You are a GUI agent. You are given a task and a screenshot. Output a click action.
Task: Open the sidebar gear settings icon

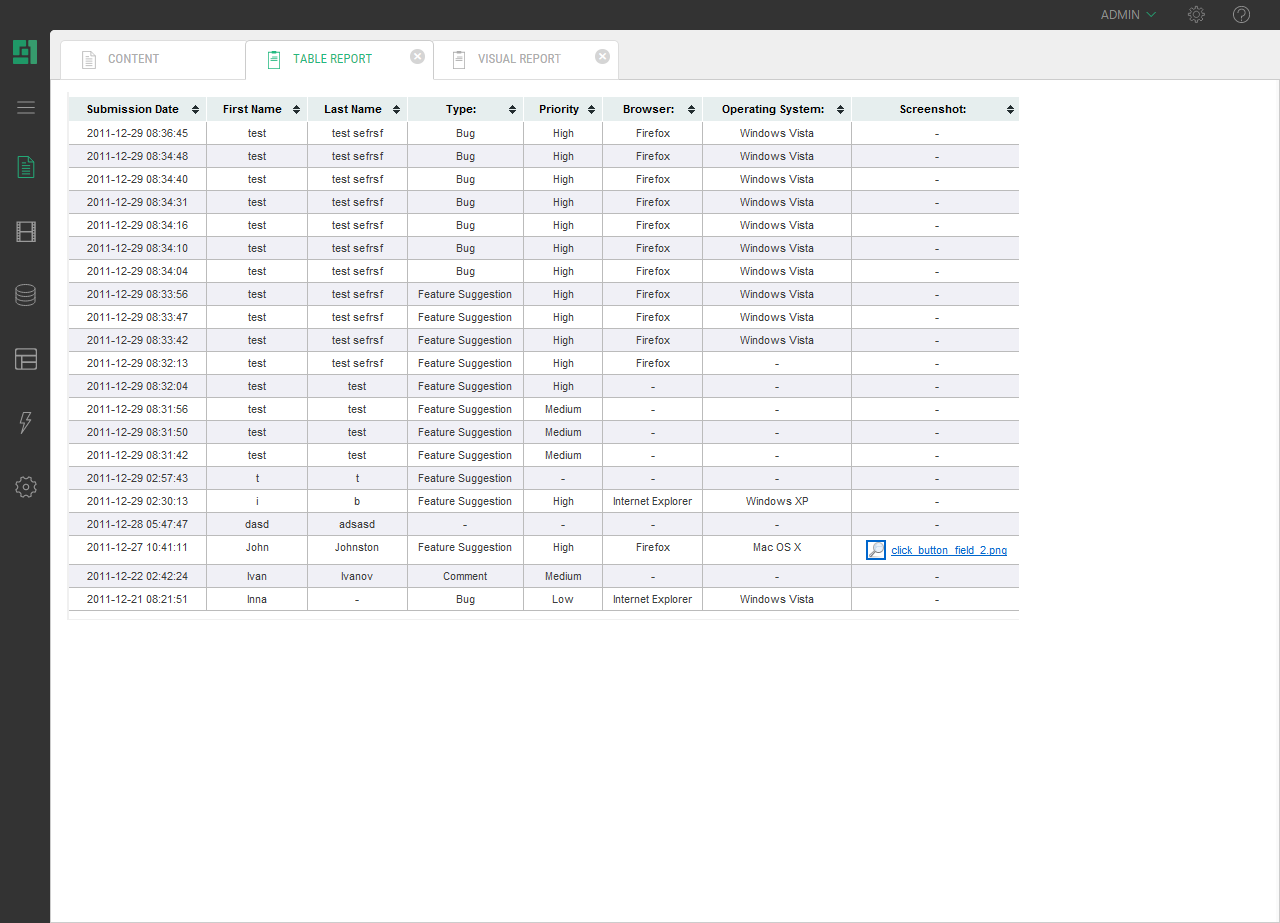tap(26, 487)
